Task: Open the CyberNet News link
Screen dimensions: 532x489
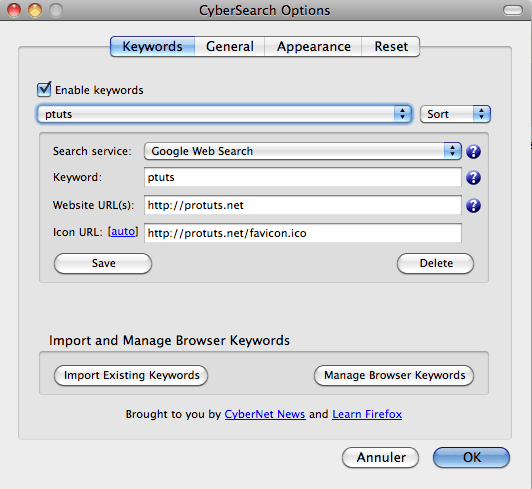Action: [x=265, y=414]
